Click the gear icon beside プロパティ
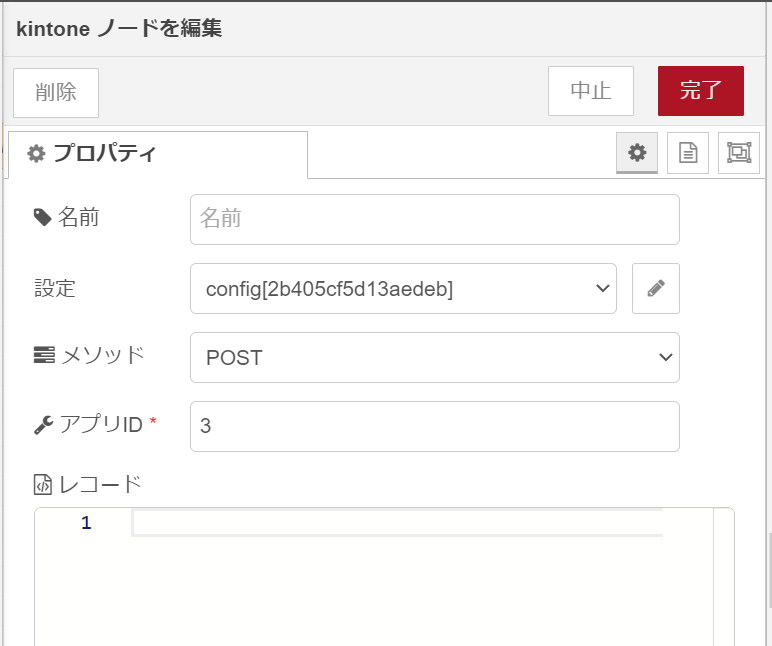This screenshot has width=772, height=646. 36,154
